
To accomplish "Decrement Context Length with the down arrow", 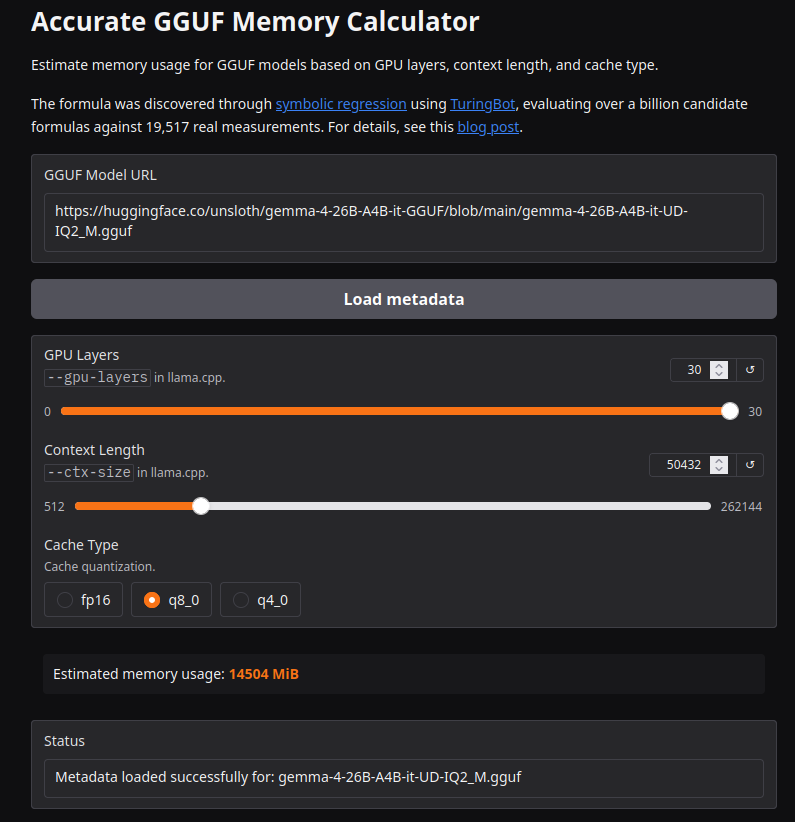I will (719, 470).
